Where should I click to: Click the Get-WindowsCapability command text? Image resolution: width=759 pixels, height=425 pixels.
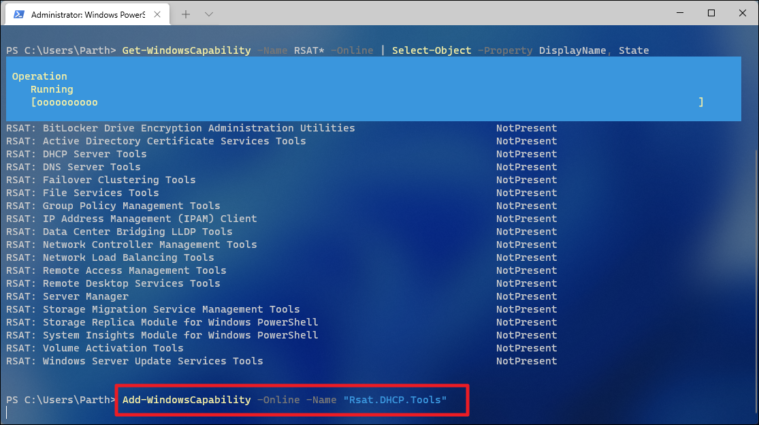pos(186,50)
